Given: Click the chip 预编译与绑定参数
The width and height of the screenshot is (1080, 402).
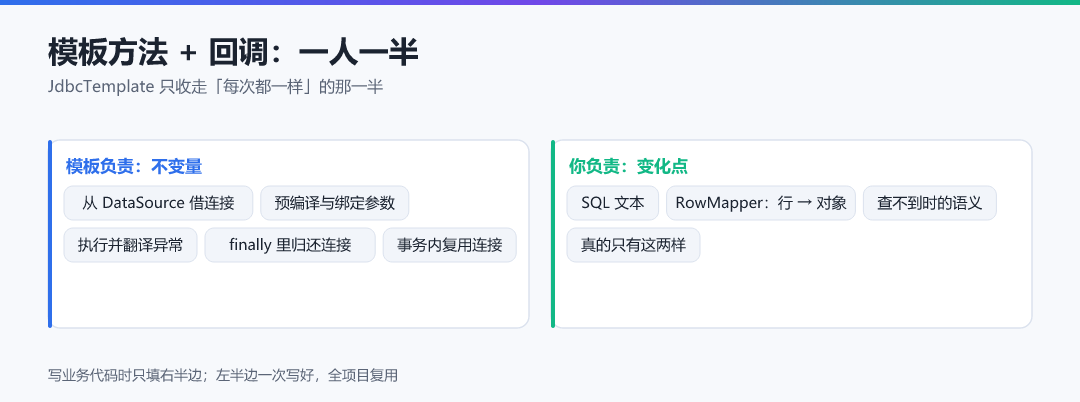Looking at the screenshot, I should 335,203.
